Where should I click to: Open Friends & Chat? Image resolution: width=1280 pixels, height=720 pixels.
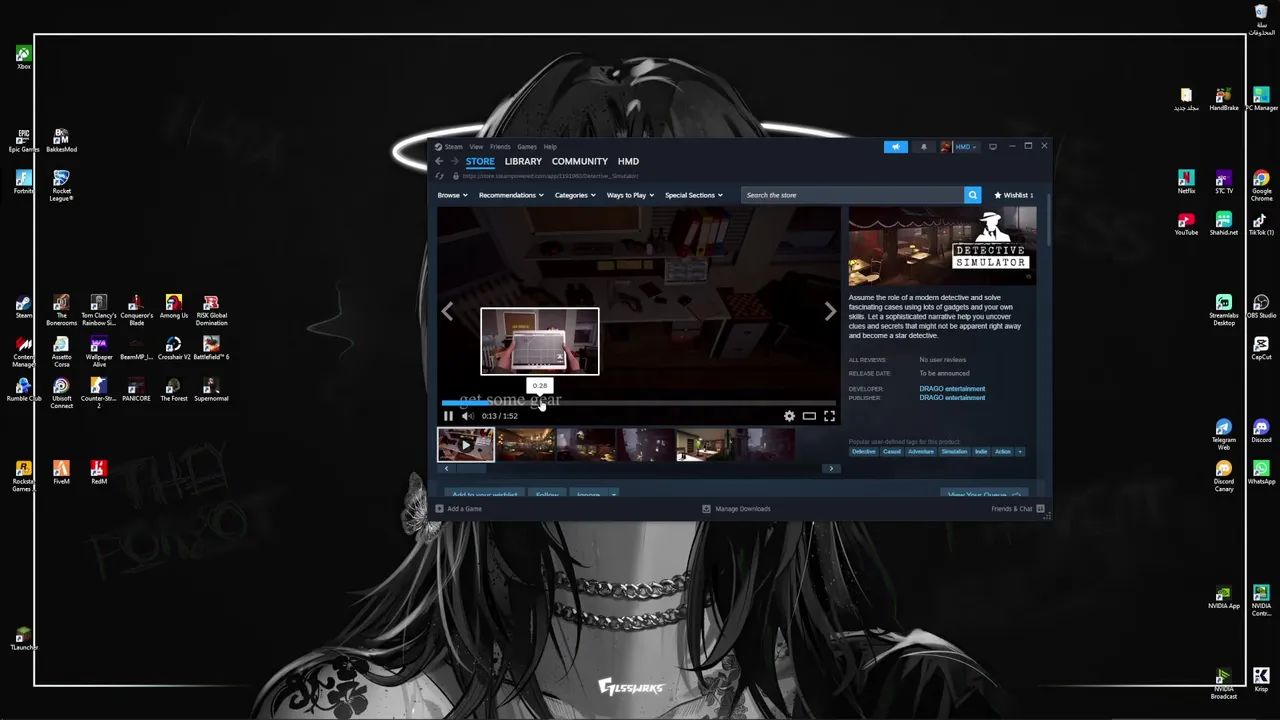click(1018, 509)
